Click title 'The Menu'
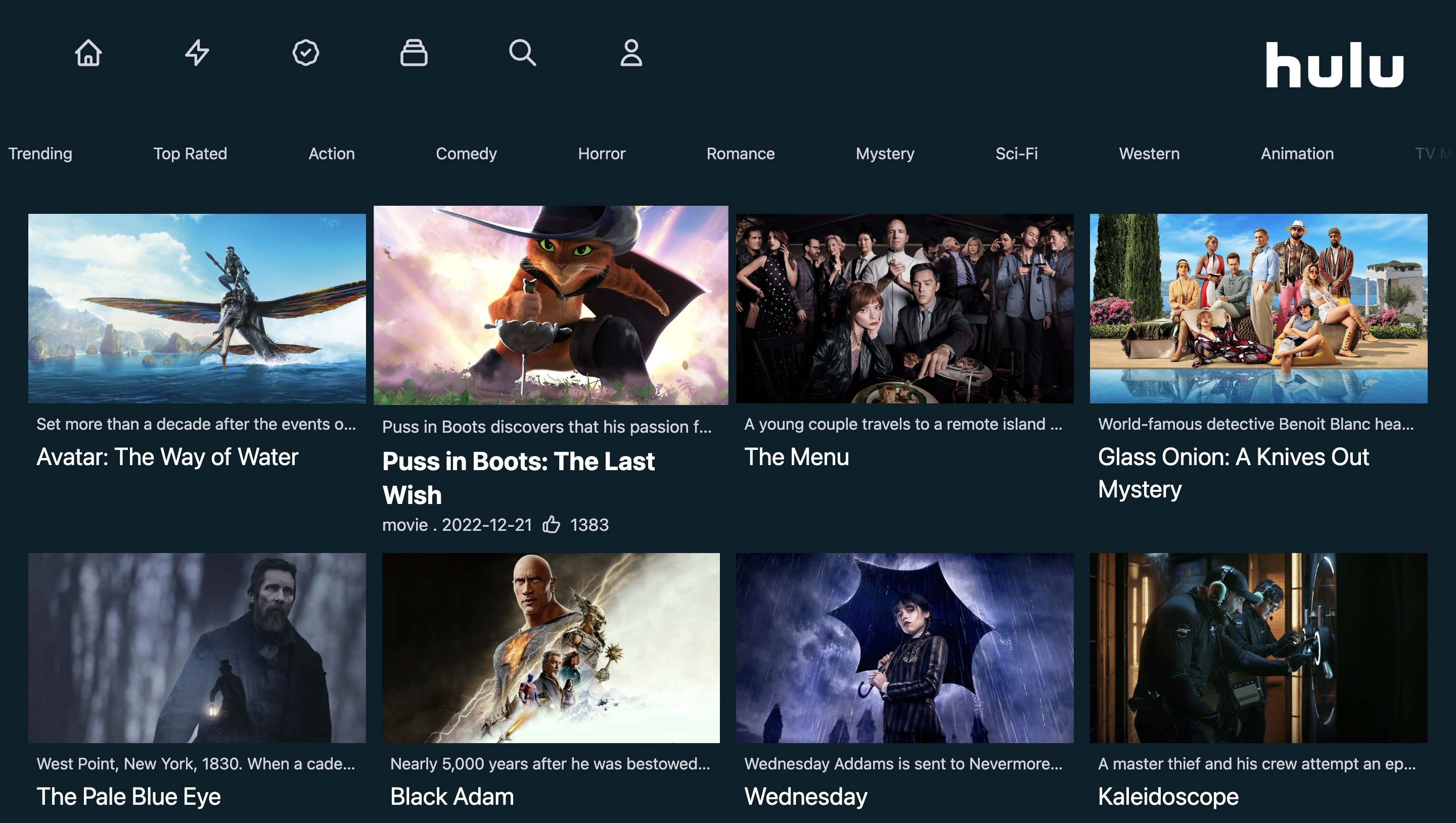 [796, 456]
